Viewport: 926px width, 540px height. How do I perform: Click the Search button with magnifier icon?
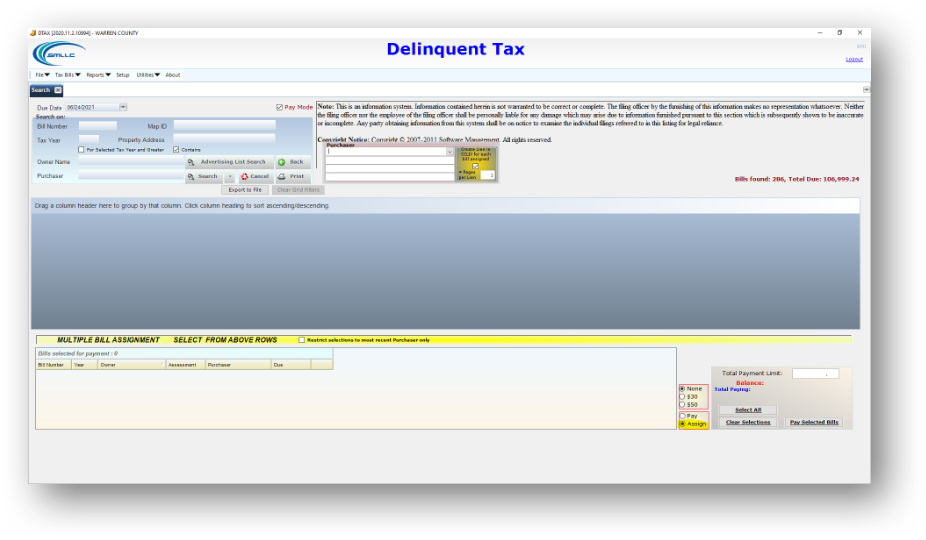click(202, 176)
